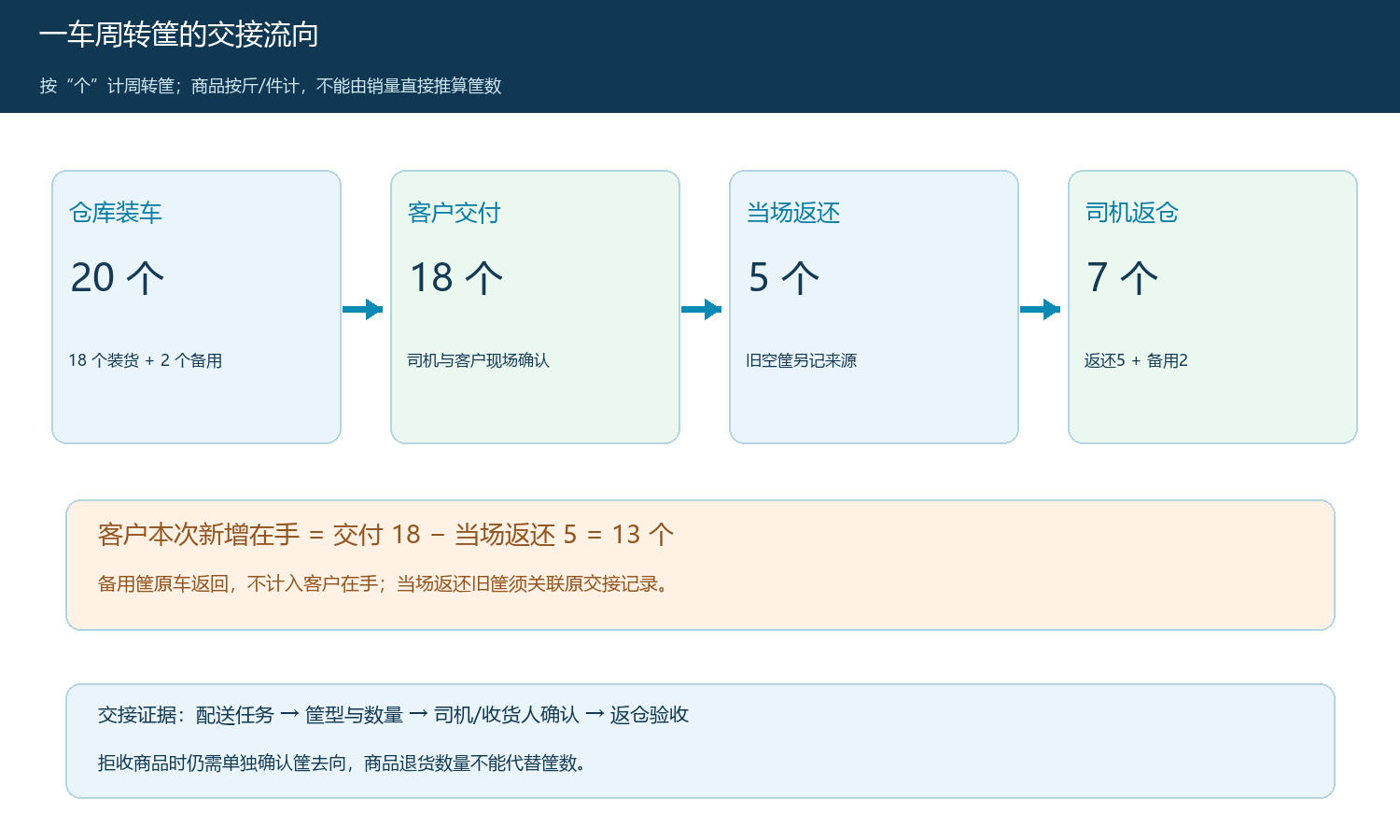
Task: Select the 司机返仓 card heading
Action: 1132,213
